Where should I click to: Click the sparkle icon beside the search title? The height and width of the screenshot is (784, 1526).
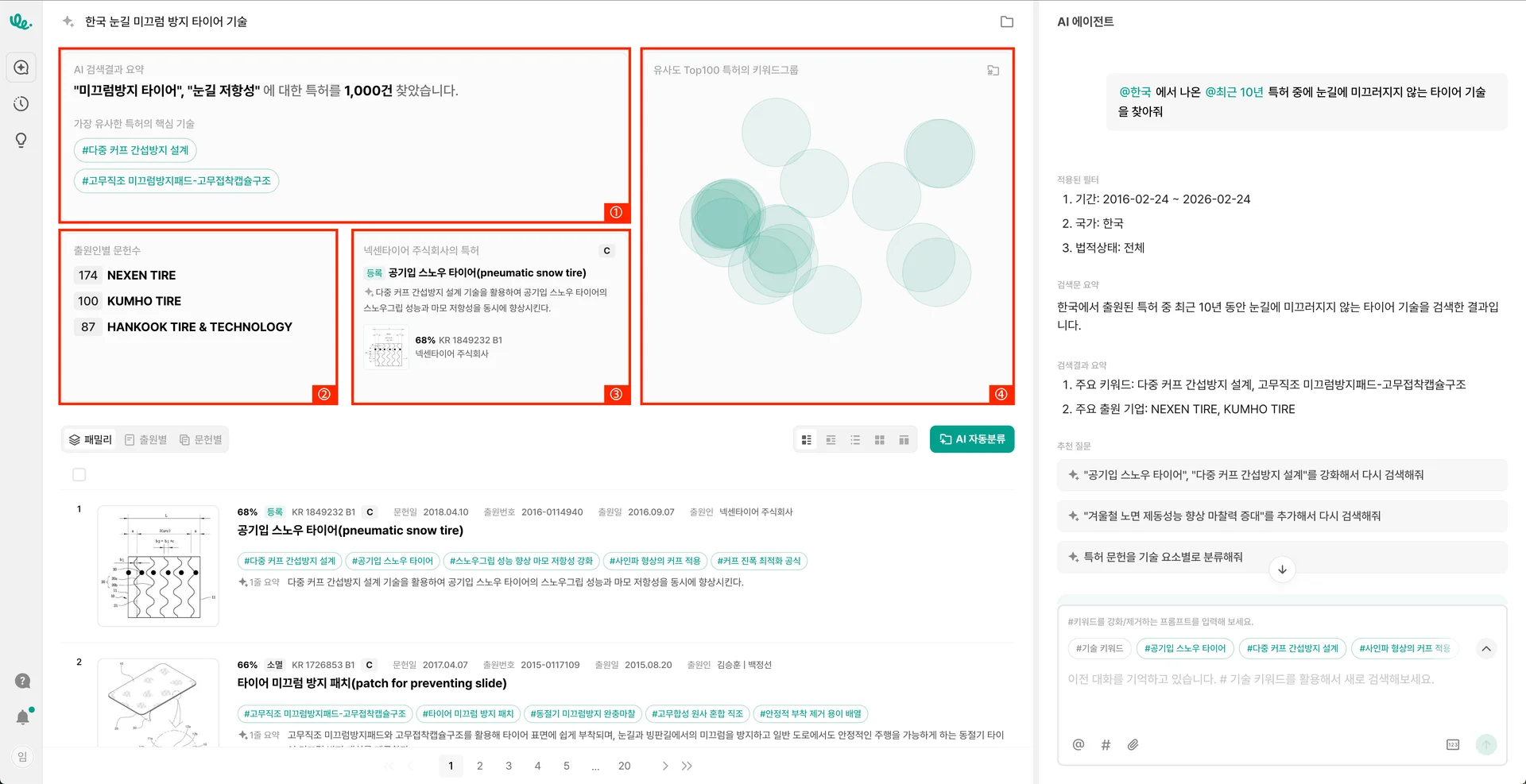[x=68, y=21]
